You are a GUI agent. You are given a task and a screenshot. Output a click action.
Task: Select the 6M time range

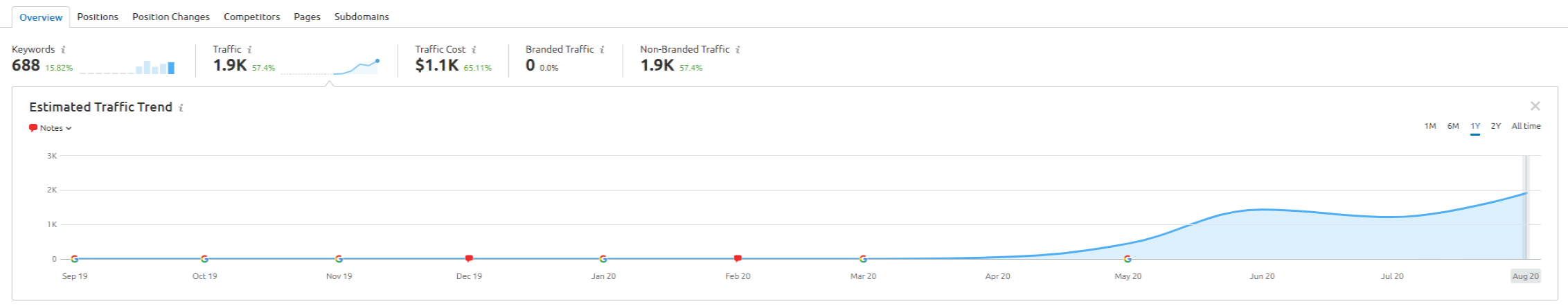coord(1453,126)
